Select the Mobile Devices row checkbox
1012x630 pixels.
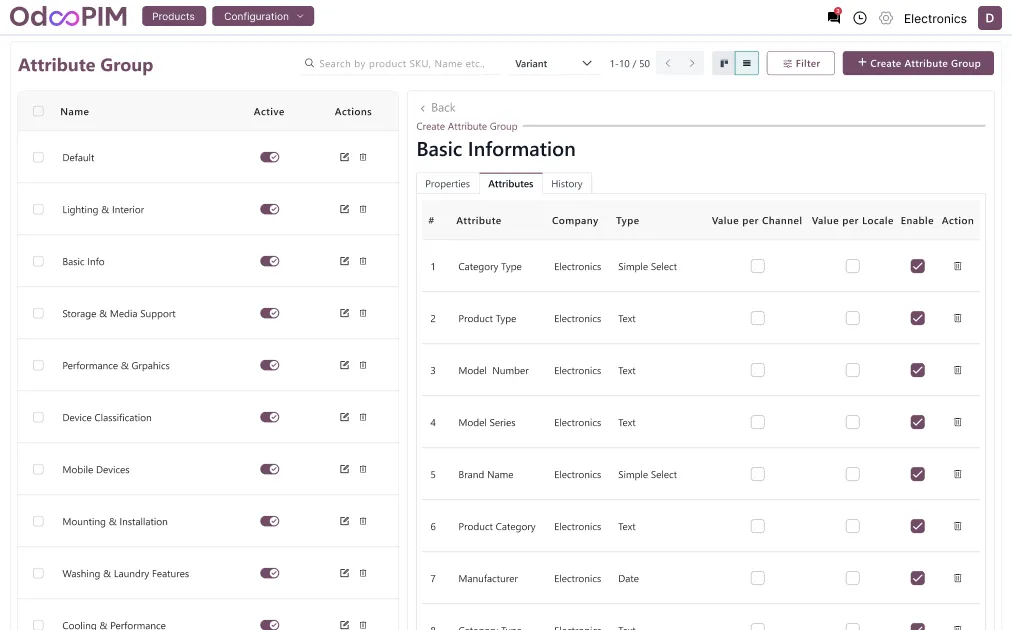coord(38,469)
